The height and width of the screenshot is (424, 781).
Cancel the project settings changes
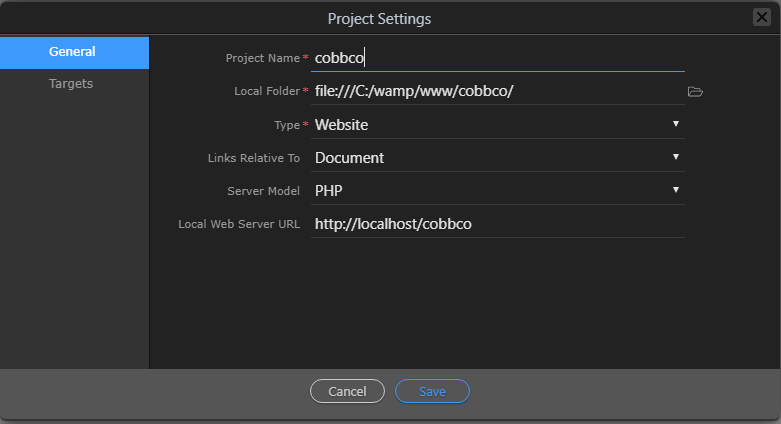coord(347,391)
